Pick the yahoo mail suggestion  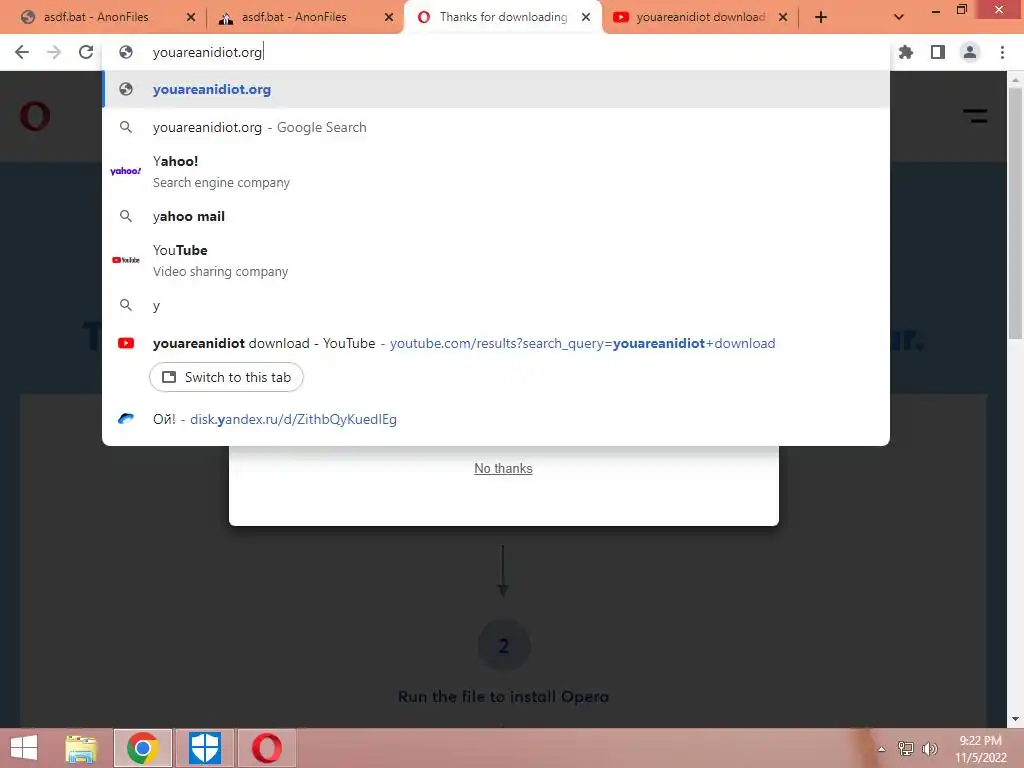pyautogui.click(x=496, y=216)
